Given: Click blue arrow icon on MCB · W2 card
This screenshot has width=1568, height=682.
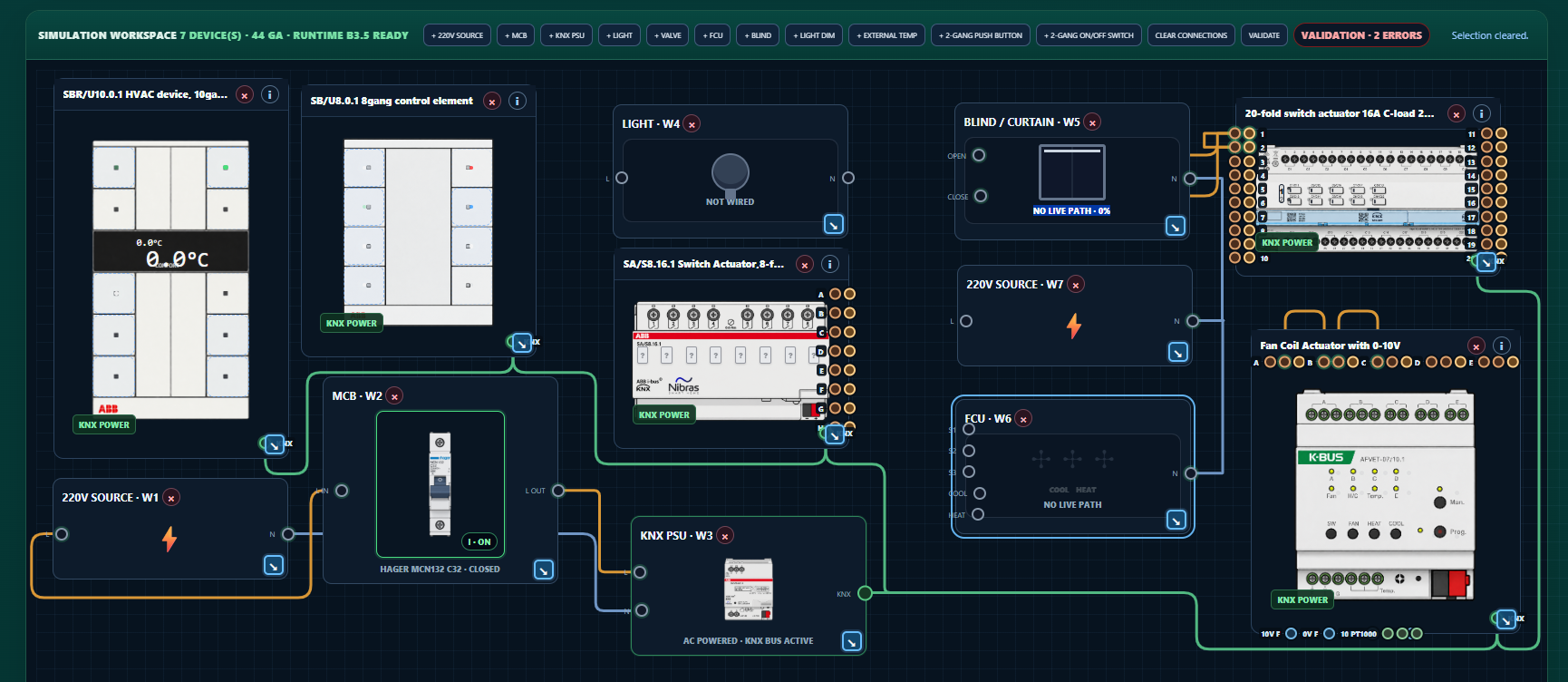Looking at the screenshot, I should click(544, 570).
